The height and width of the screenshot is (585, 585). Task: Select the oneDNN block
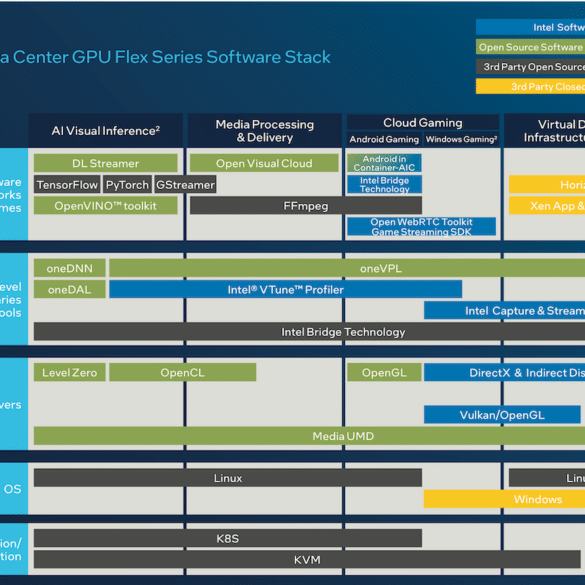click(x=69, y=268)
